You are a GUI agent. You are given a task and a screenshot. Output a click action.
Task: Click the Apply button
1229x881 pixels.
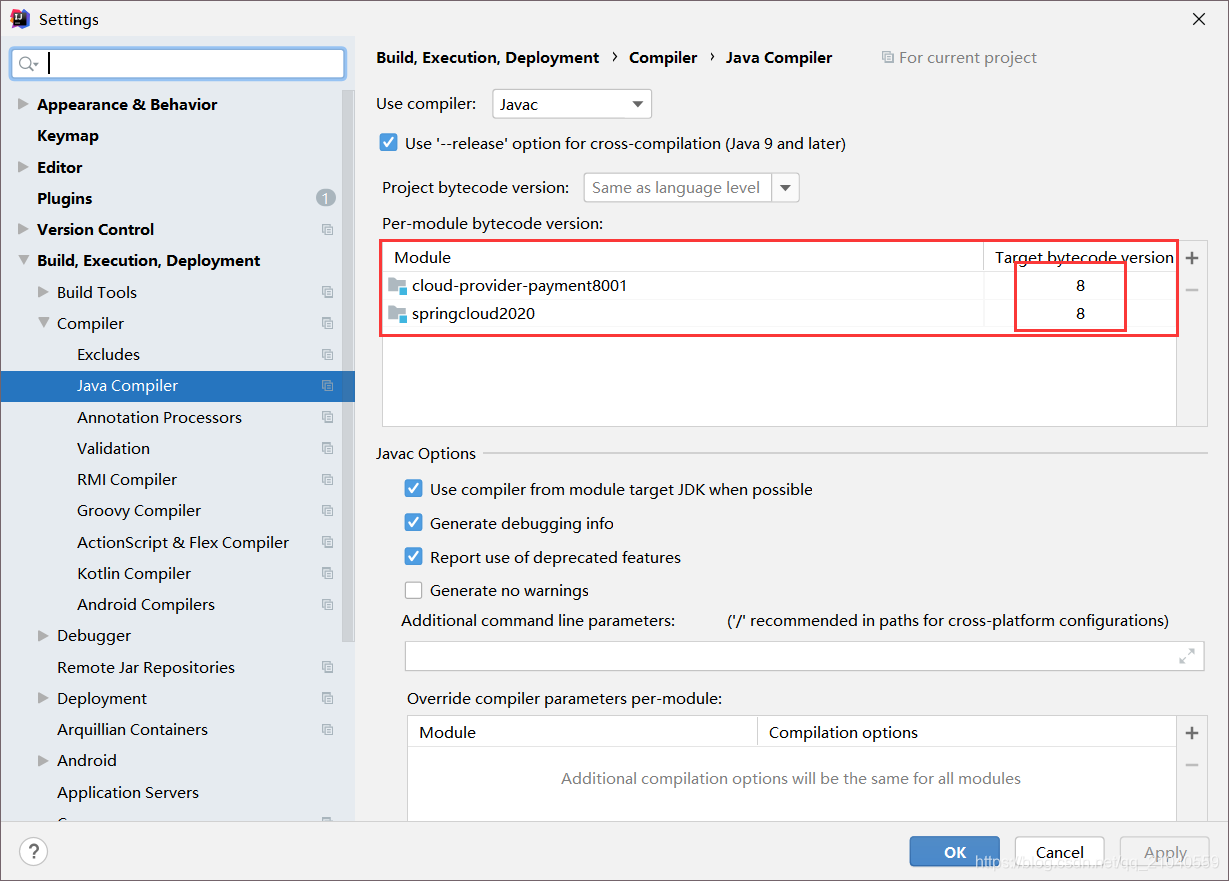1165,852
